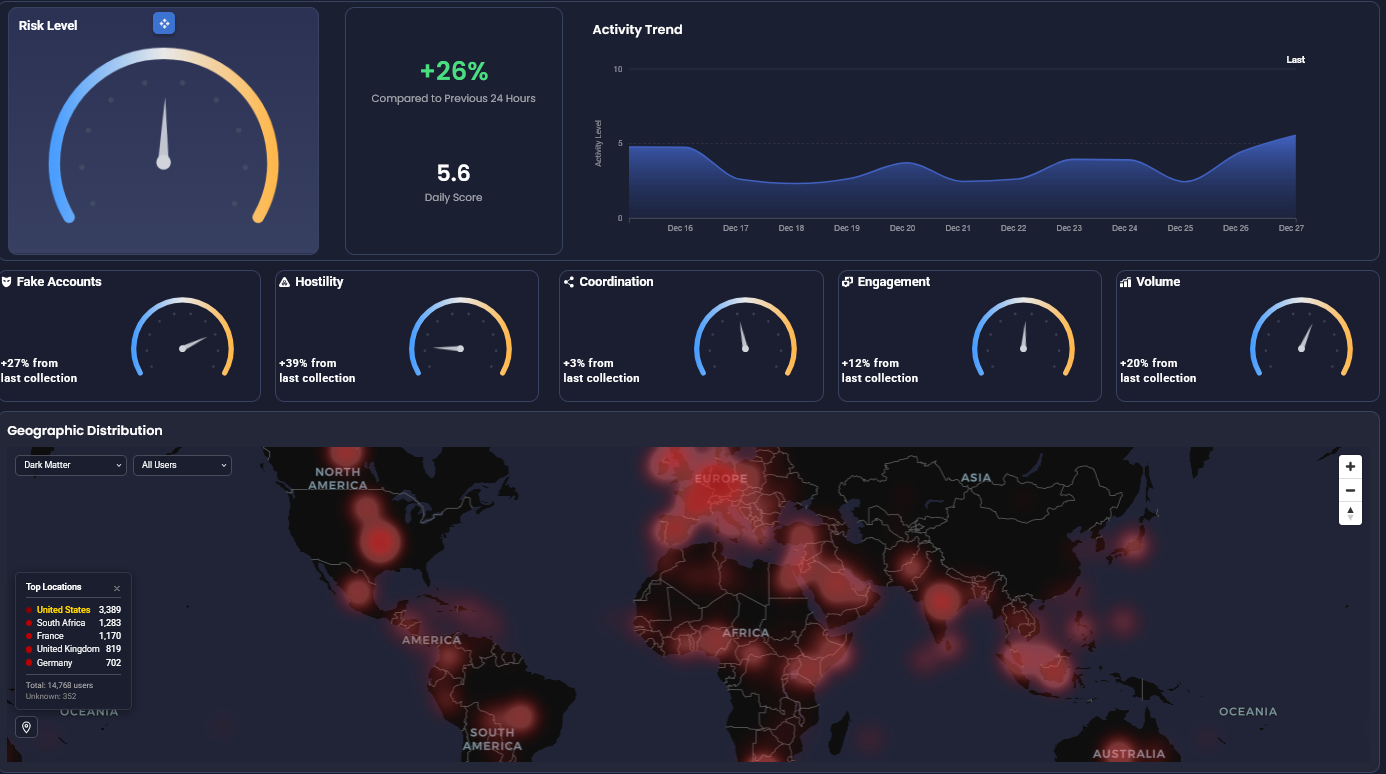Click the Coordination share-nodes icon
Screen dimensions: 1386x774
(569, 282)
